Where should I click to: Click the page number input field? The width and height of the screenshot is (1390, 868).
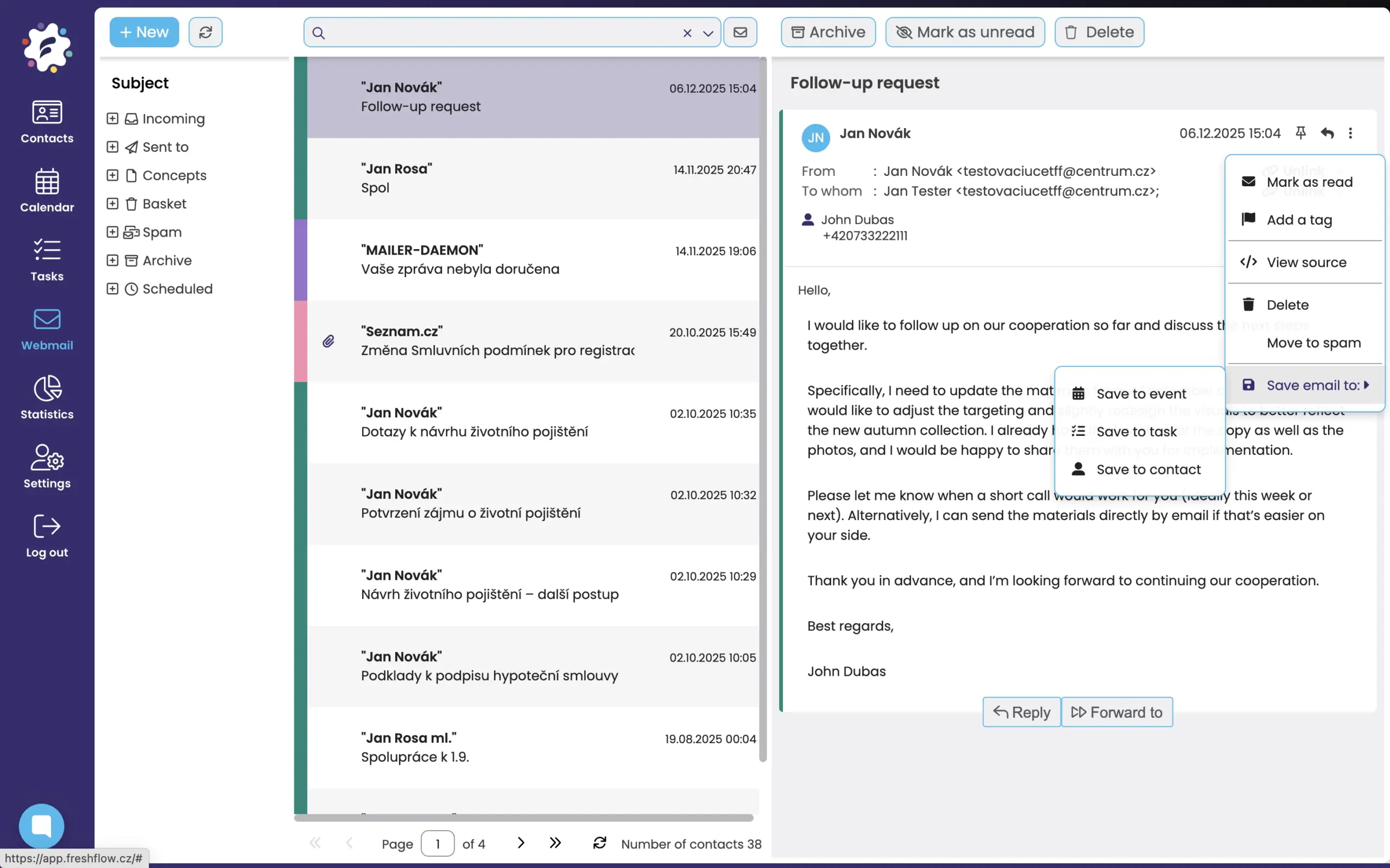(x=438, y=844)
